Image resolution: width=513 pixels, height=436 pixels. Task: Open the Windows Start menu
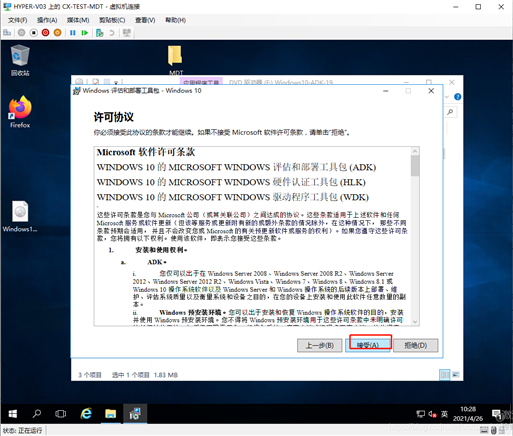click(x=13, y=414)
